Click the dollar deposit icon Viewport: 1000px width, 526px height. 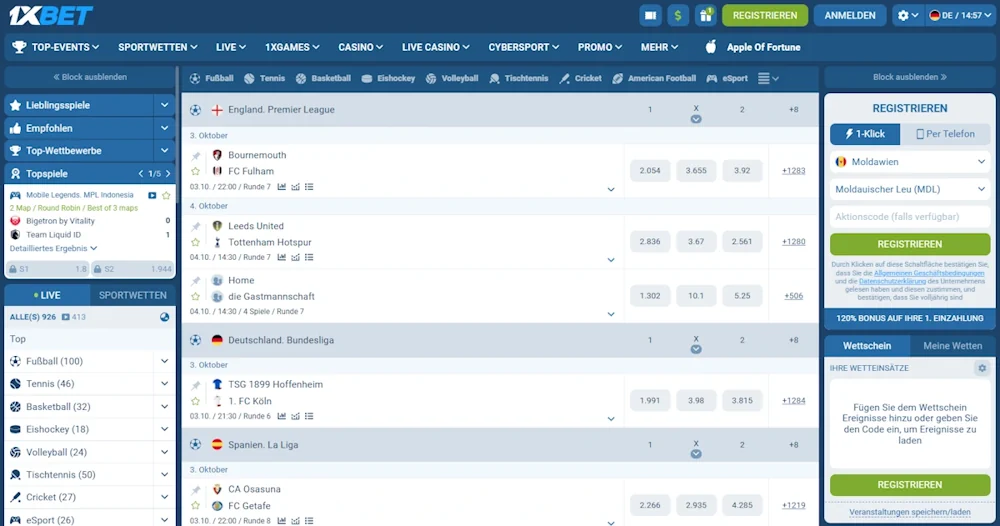(x=678, y=15)
